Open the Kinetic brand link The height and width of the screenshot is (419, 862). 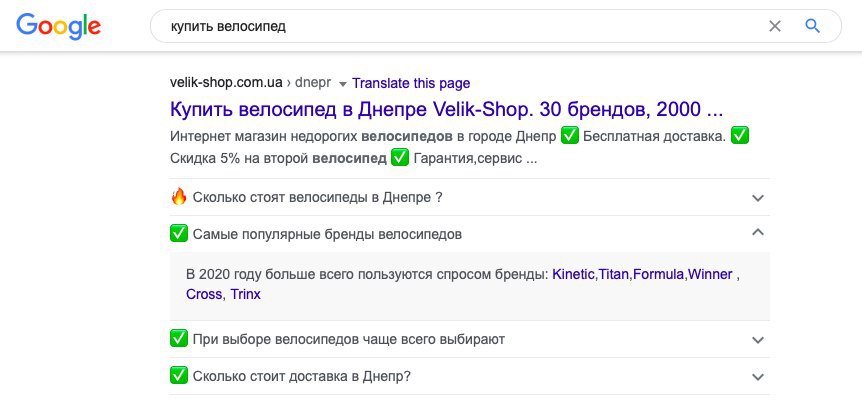[573, 274]
